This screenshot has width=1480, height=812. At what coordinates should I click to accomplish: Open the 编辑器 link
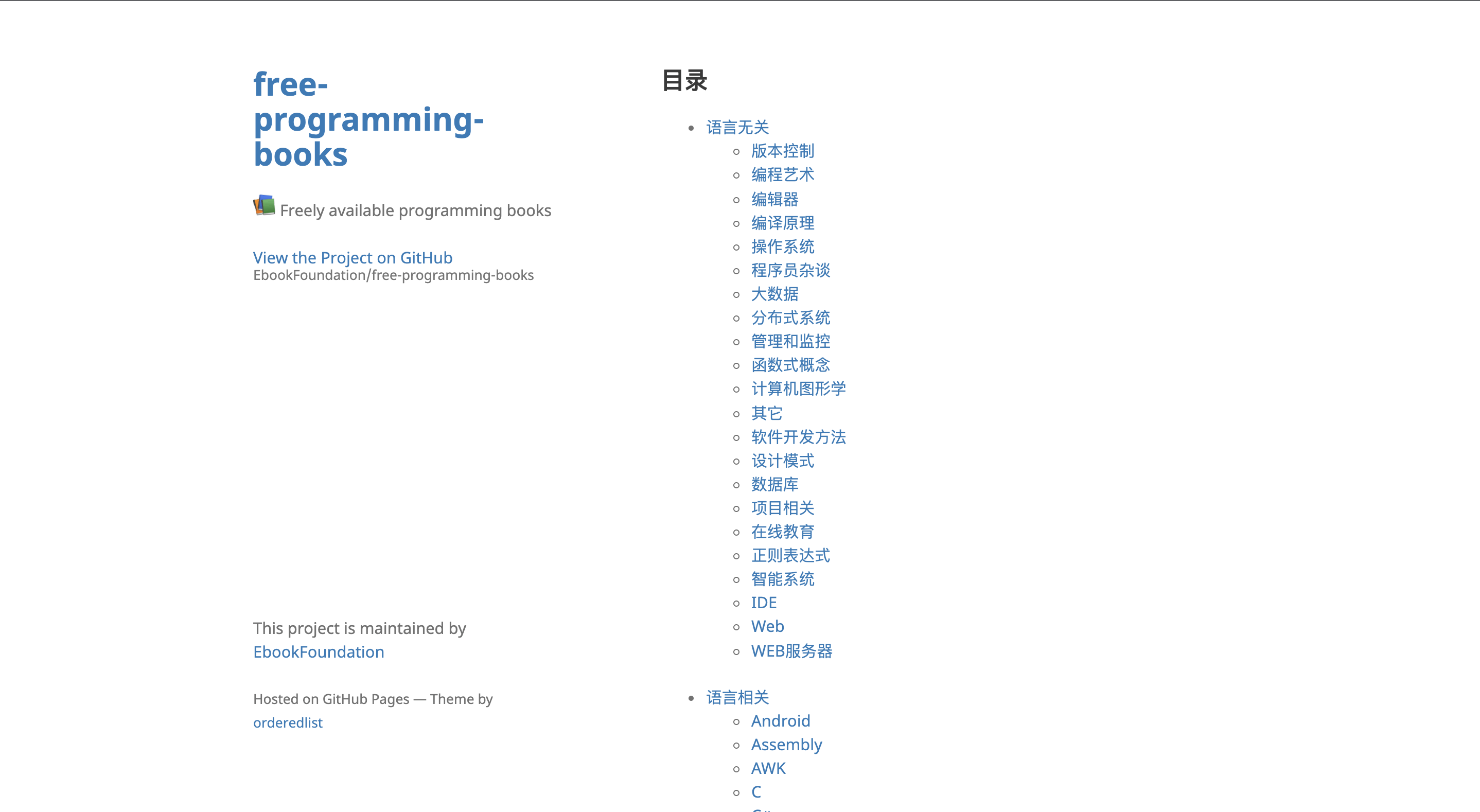774,200
